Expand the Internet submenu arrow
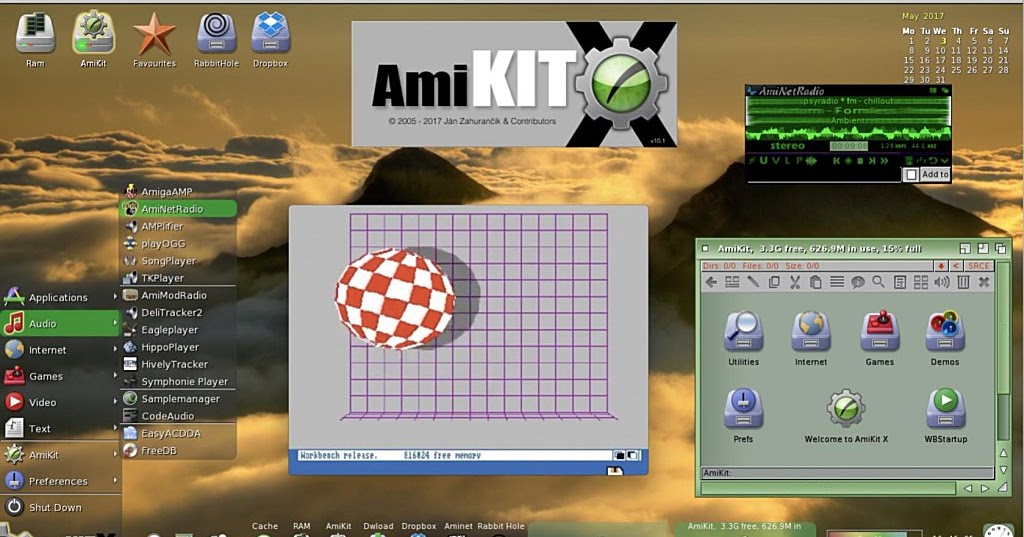 point(115,349)
